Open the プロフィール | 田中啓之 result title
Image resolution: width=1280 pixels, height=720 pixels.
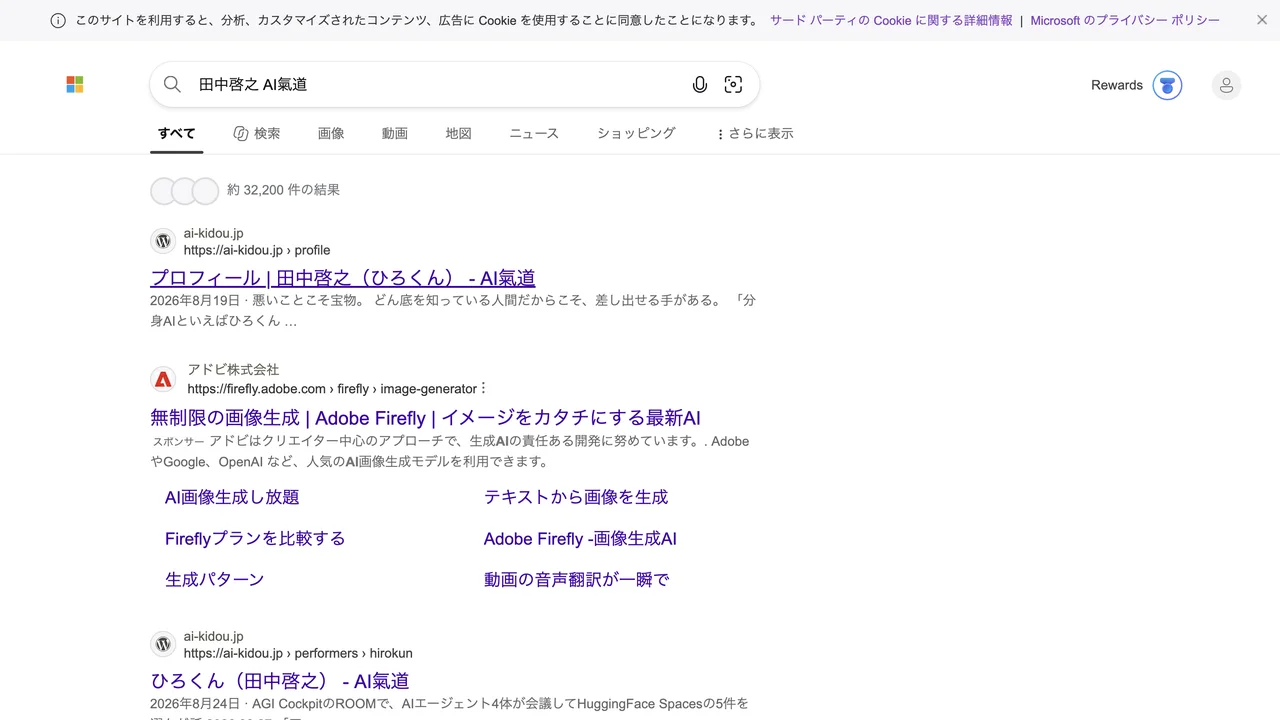point(343,278)
